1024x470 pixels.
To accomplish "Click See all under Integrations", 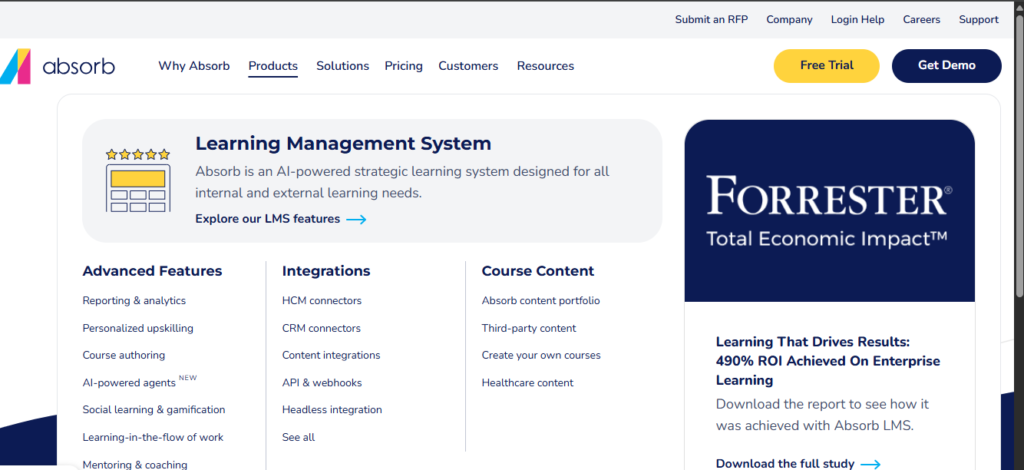I will [x=298, y=437].
